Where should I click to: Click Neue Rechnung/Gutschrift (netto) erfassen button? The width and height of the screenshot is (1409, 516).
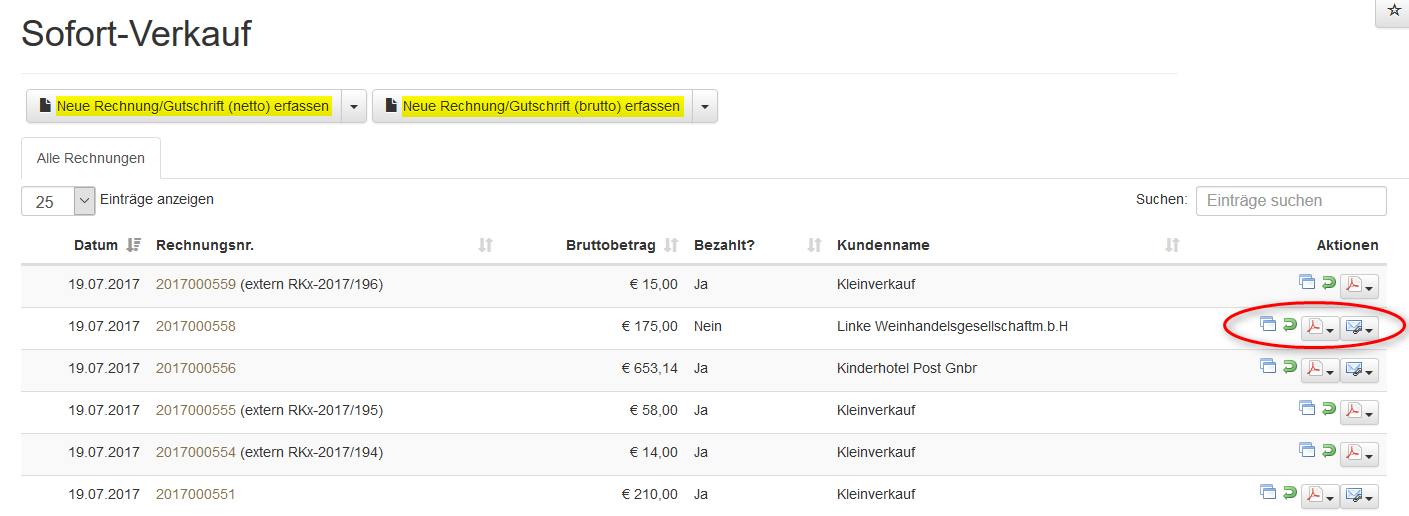pyautogui.click(x=184, y=106)
